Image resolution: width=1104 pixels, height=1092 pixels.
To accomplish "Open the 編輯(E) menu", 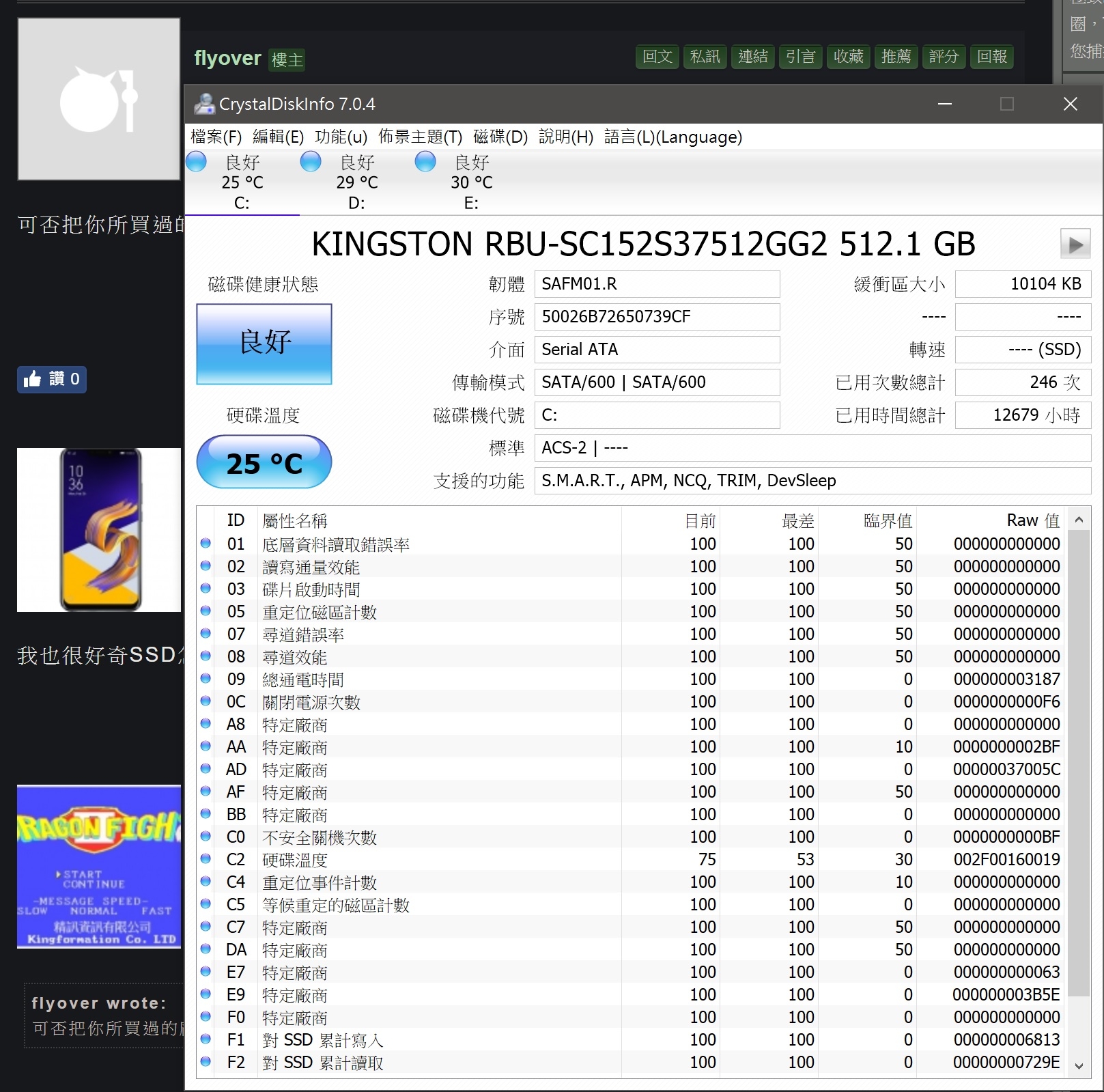I will coord(278,137).
